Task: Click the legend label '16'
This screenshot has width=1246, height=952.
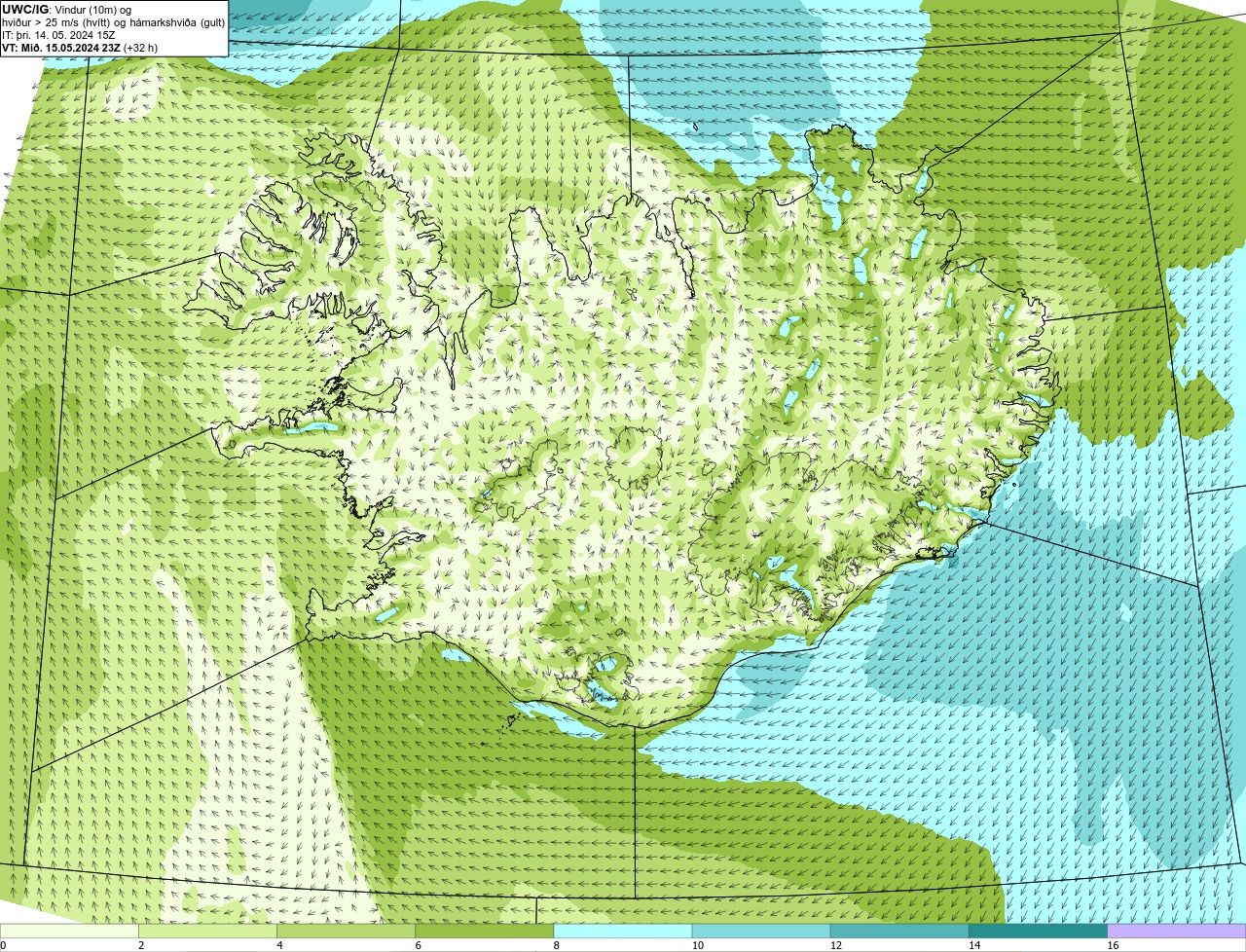Action: click(1113, 945)
